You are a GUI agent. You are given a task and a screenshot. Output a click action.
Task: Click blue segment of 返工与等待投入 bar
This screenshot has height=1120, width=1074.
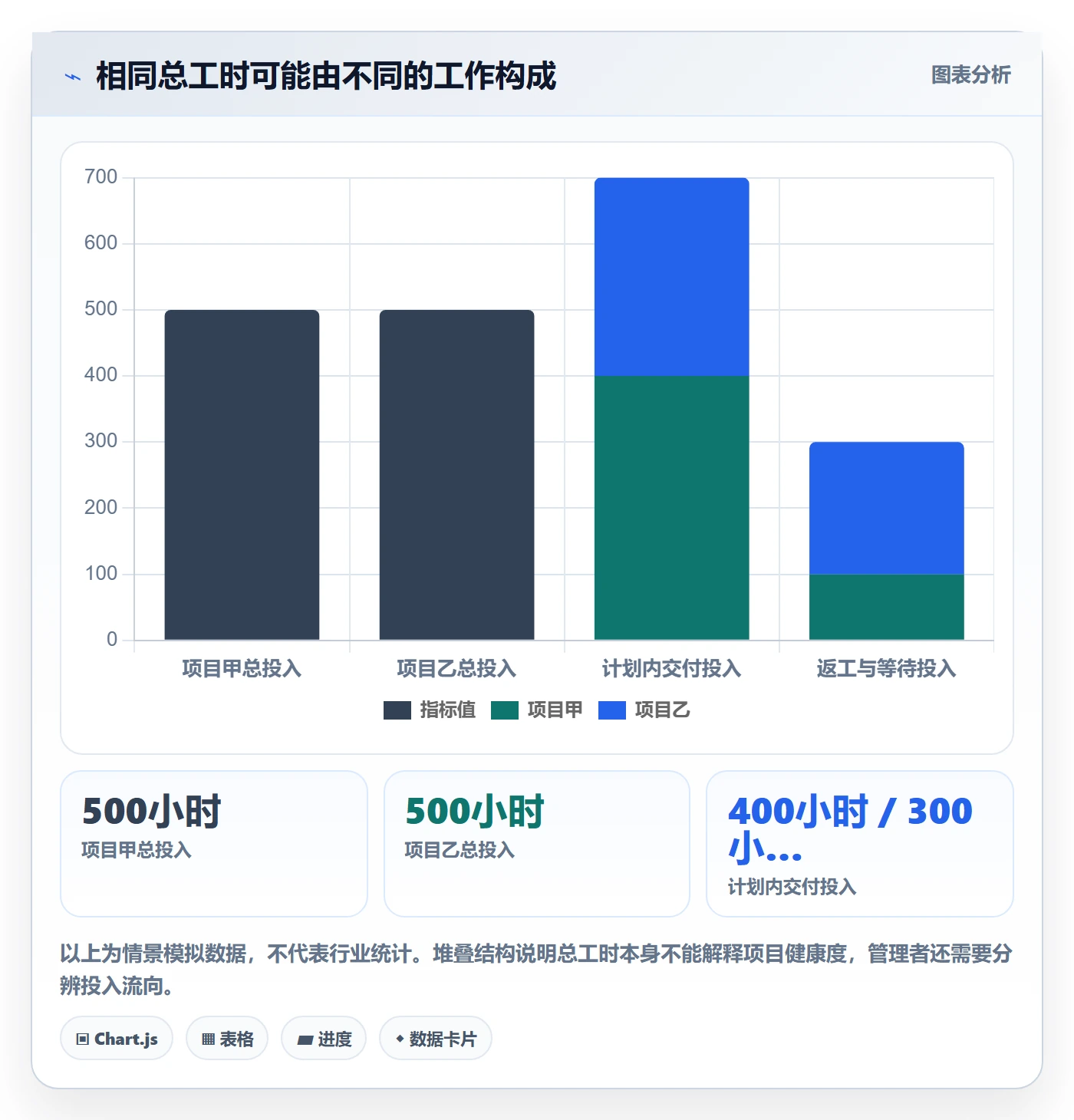886,508
